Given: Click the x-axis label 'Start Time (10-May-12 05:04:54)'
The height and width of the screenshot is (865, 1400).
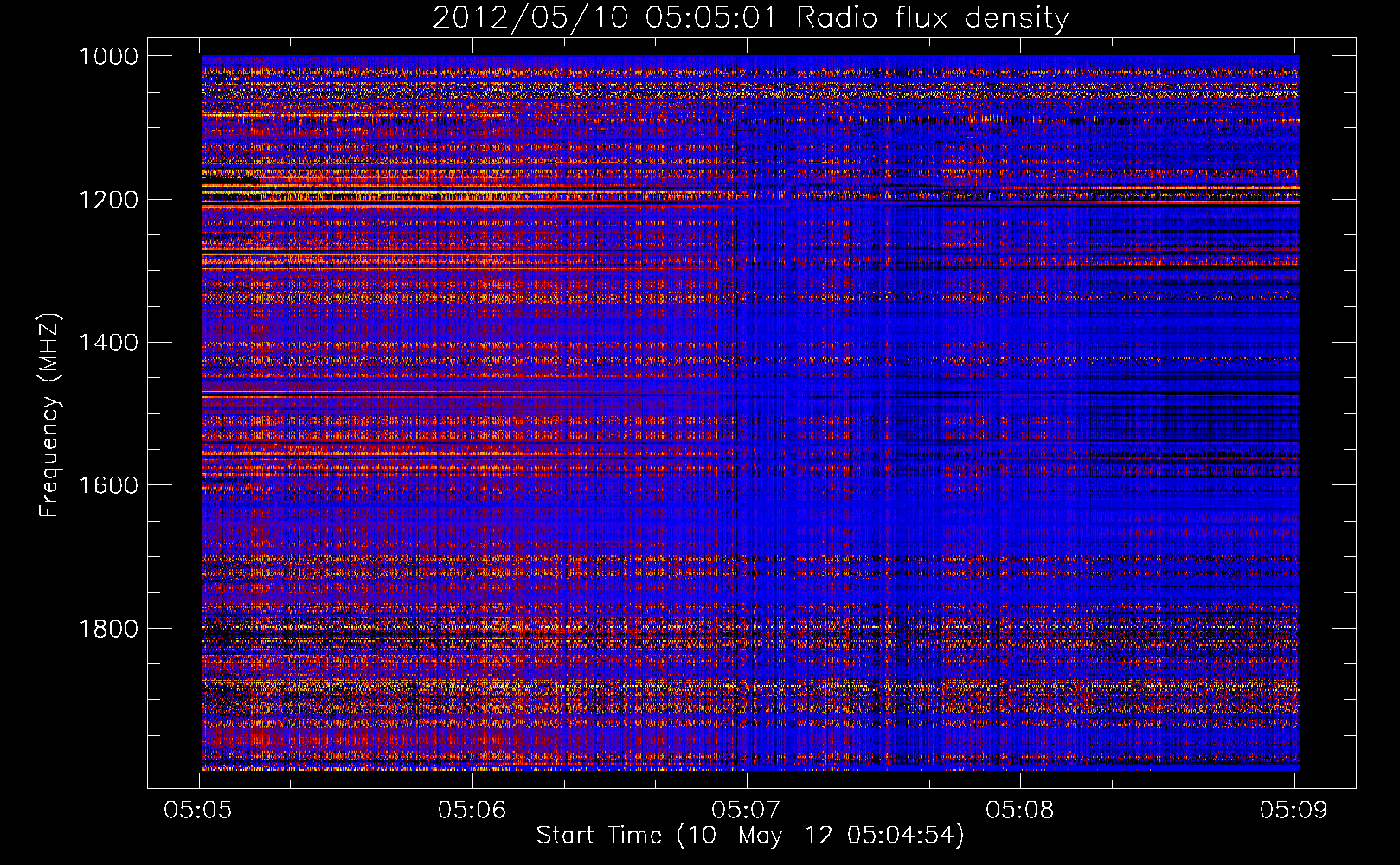Looking at the screenshot, I should [x=750, y=836].
